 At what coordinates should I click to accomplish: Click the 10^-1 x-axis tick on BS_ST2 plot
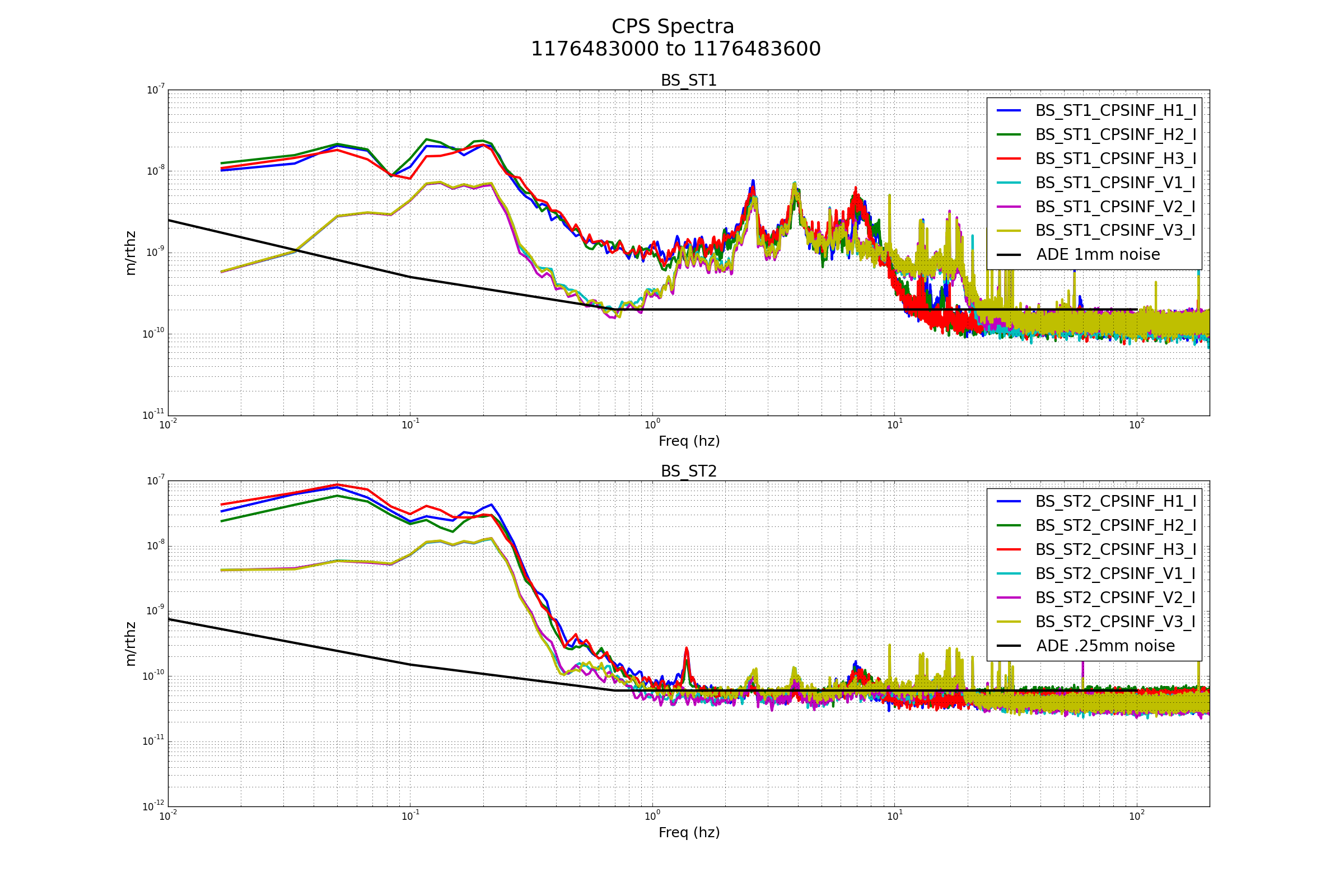click(410, 815)
